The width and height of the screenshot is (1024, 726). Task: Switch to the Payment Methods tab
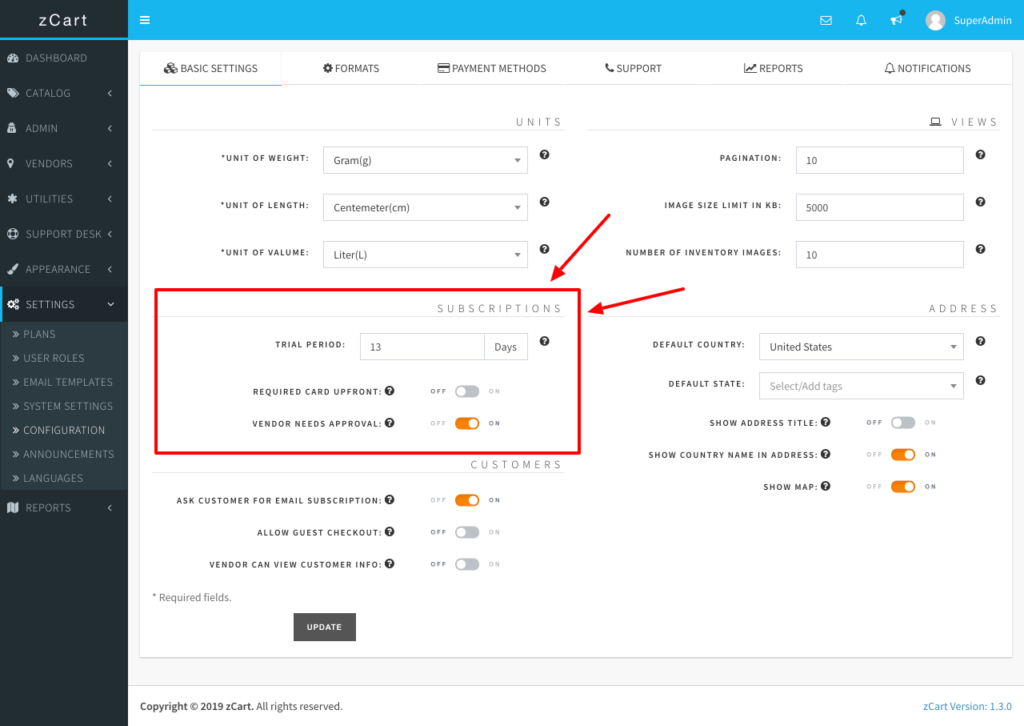click(x=492, y=68)
